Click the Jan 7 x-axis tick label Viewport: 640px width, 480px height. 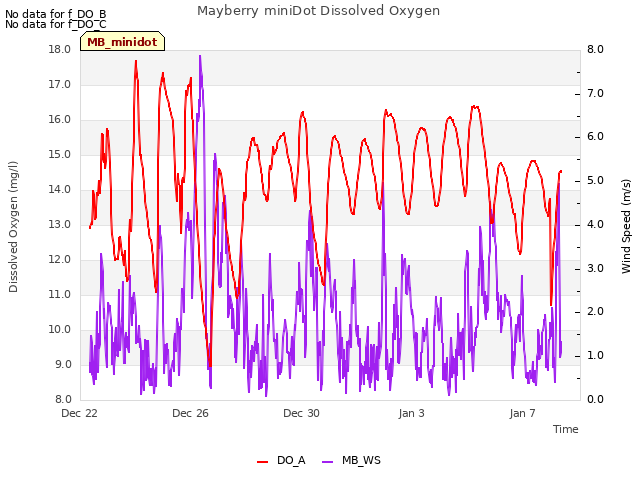click(x=522, y=413)
